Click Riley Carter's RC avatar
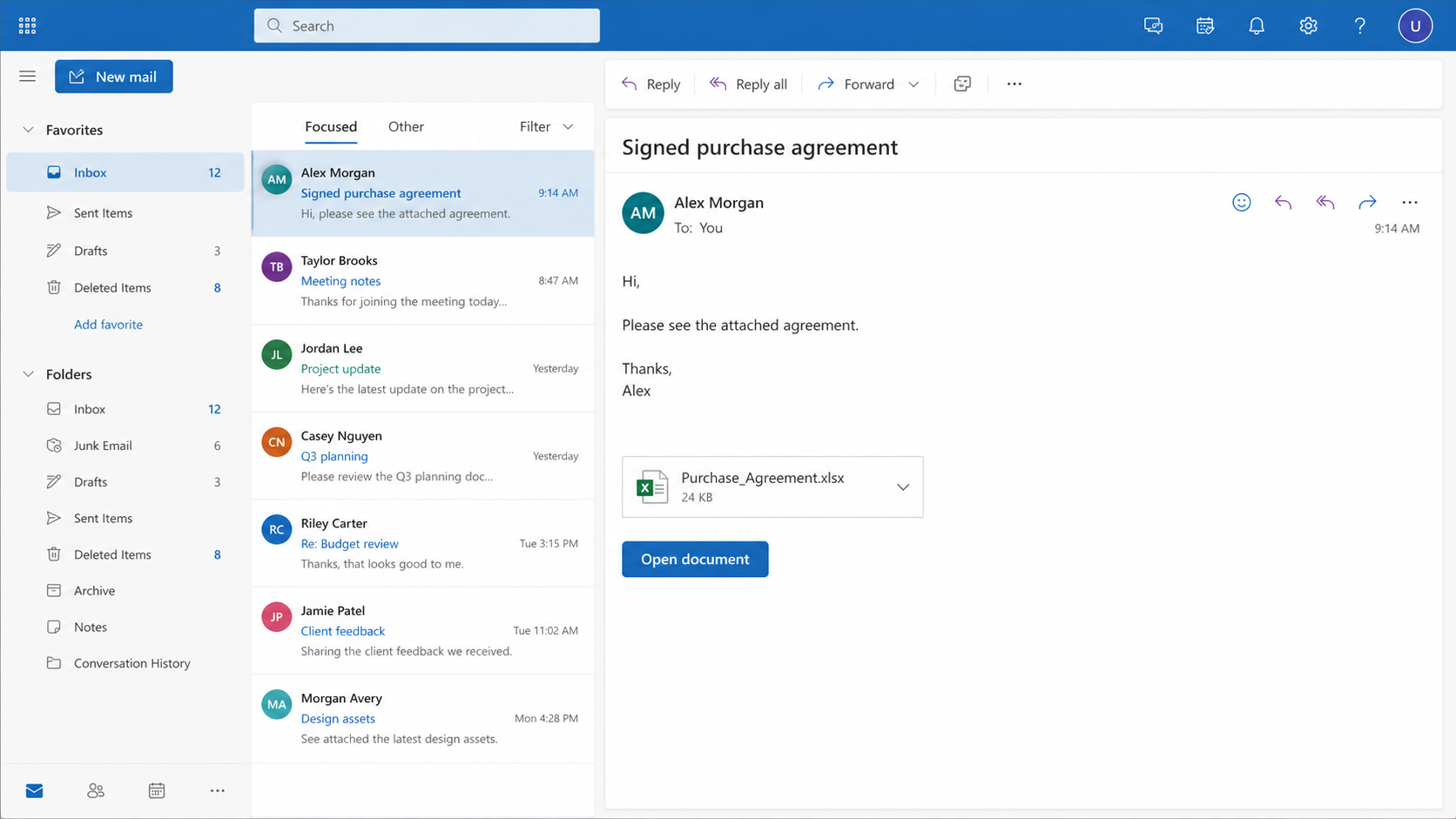1456x819 pixels. click(x=277, y=529)
